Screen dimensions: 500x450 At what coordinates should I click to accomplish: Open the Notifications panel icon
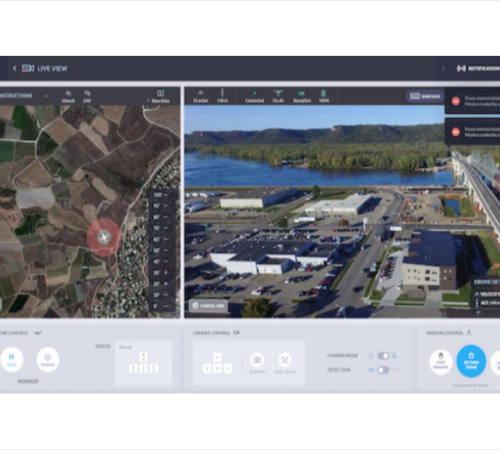(x=461, y=69)
